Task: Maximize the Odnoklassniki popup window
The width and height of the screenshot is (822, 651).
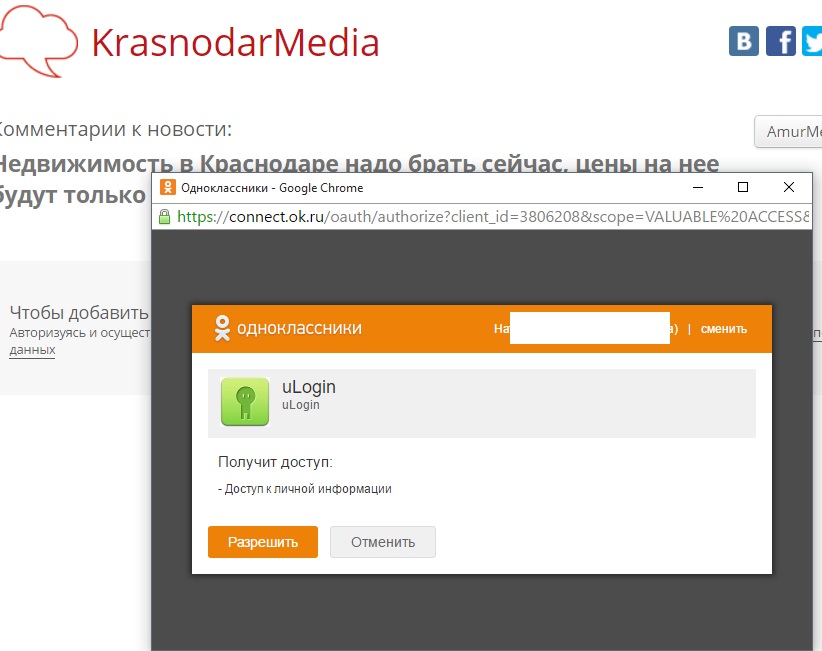Action: click(x=743, y=187)
